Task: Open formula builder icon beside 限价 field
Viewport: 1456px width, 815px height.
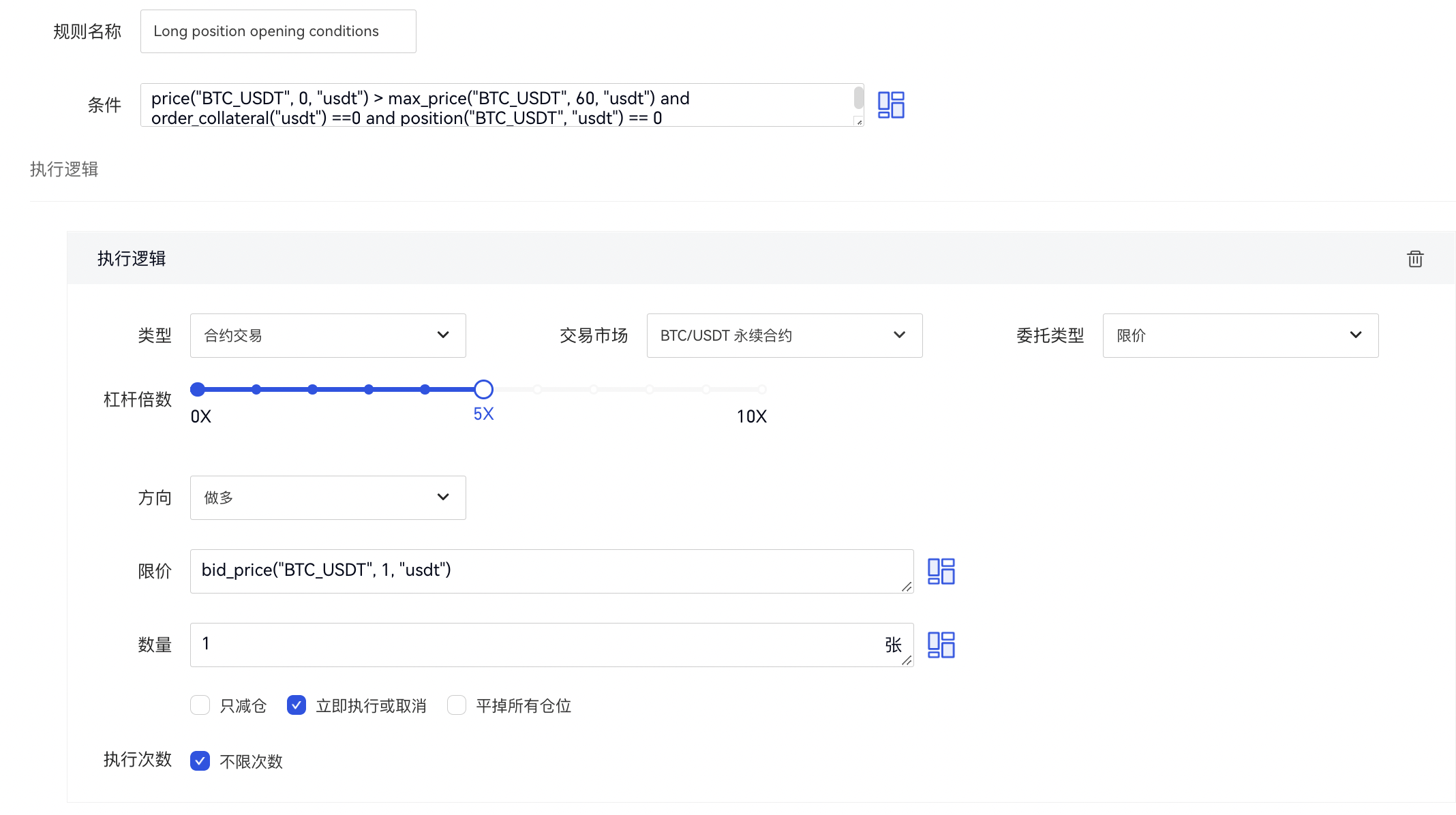Action: pyautogui.click(x=941, y=571)
